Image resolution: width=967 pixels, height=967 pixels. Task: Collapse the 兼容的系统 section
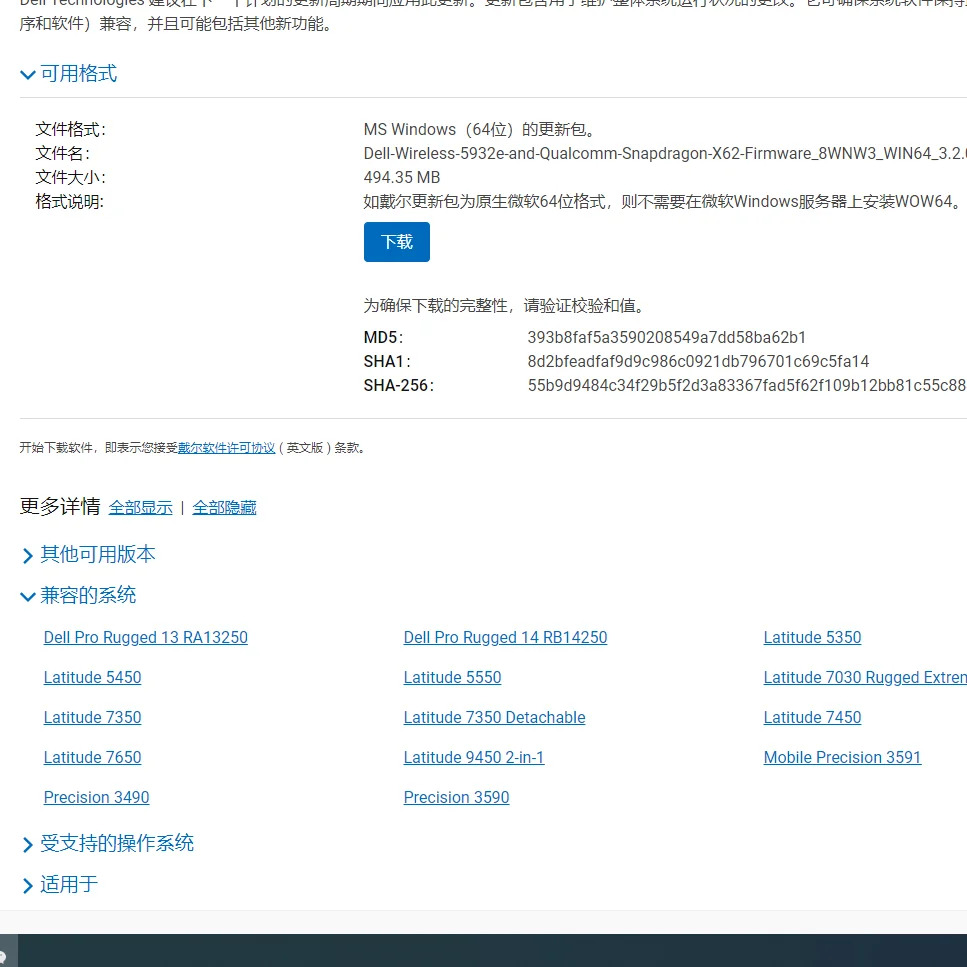tap(78, 595)
